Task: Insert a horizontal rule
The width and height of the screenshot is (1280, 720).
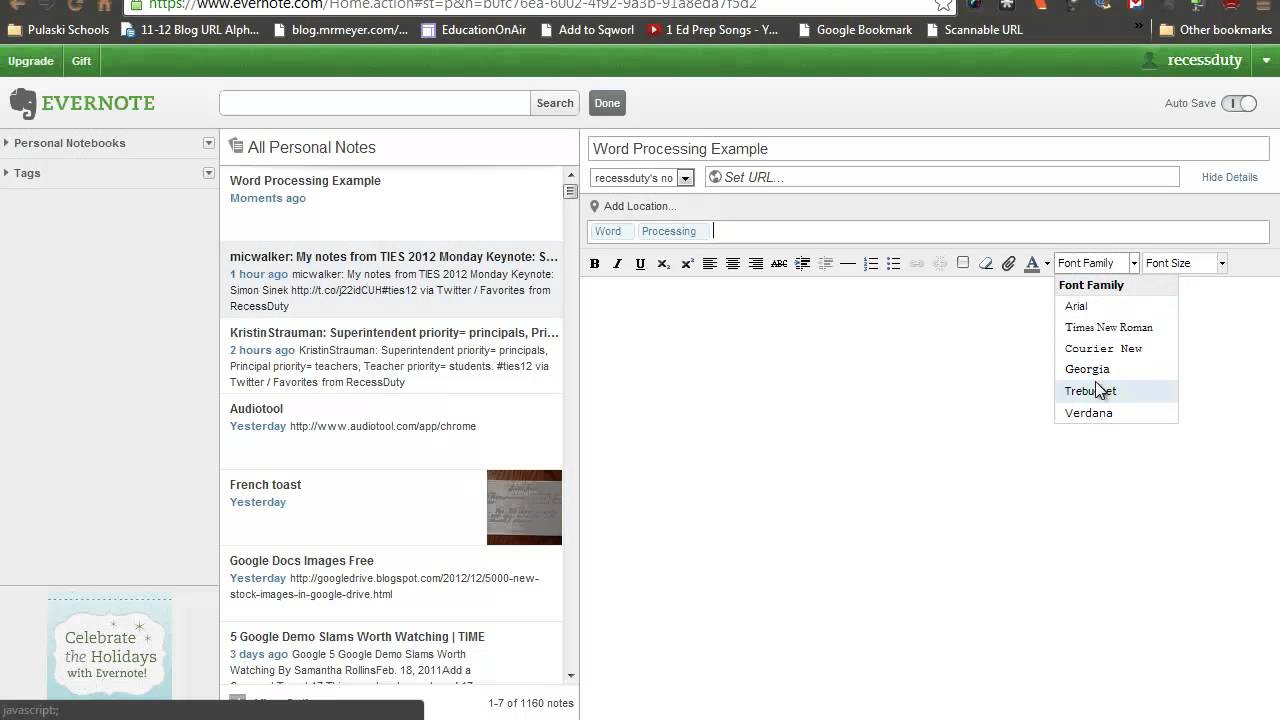Action: pos(848,264)
